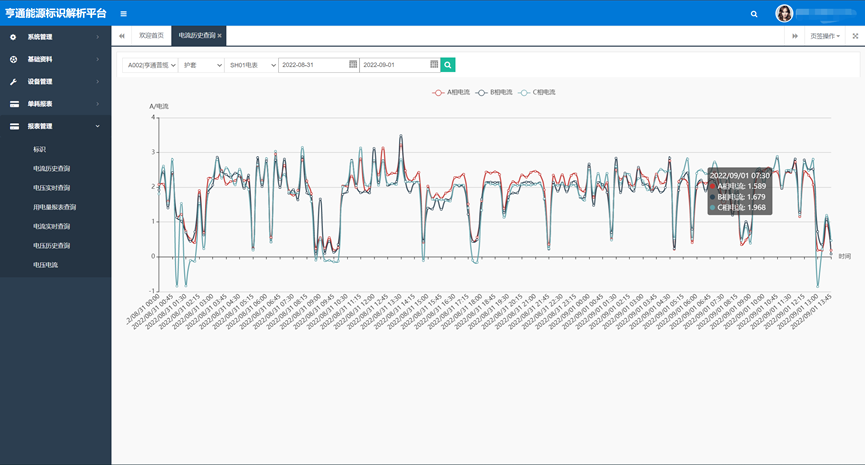Open 电压实时查询 in the sidebar
This screenshot has width=865, height=465.
click(52, 187)
